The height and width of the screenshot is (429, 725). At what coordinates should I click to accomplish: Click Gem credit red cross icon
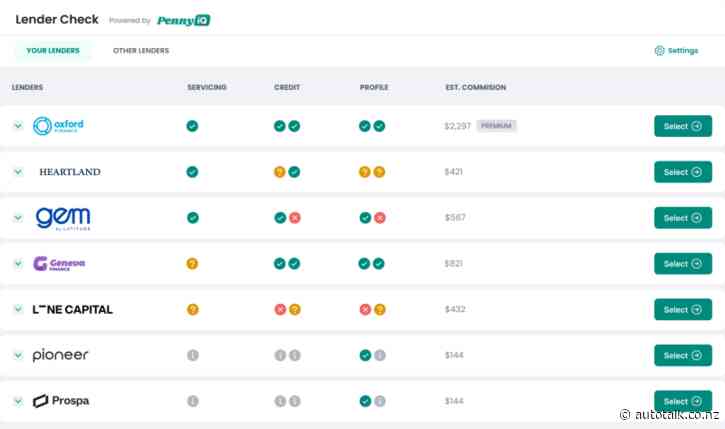tap(295, 218)
